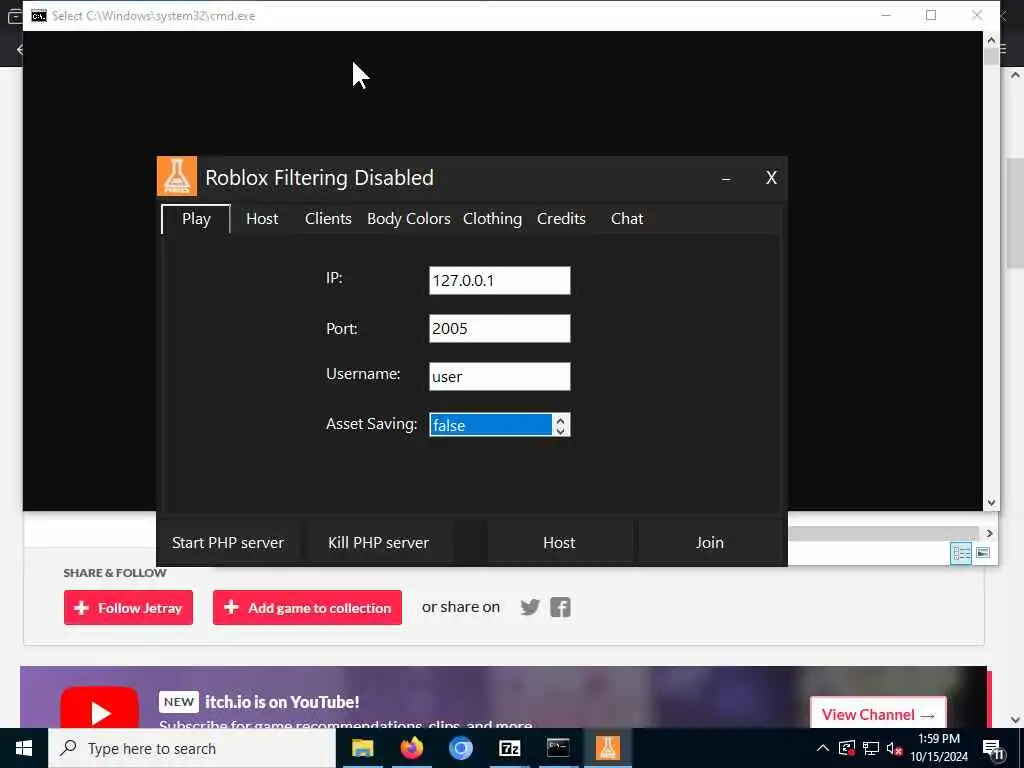Click Kill PHP server button
The image size is (1024, 768).
coord(379,543)
